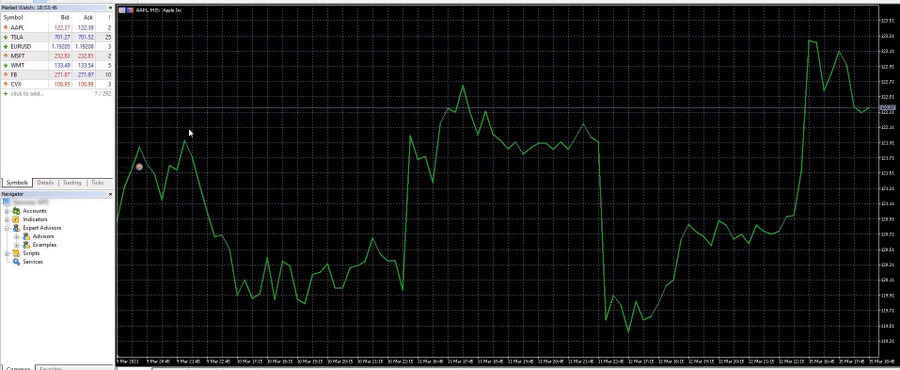Image resolution: width=900 pixels, height=370 pixels.
Task: Click the Examples folder icon
Action: [26, 245]
